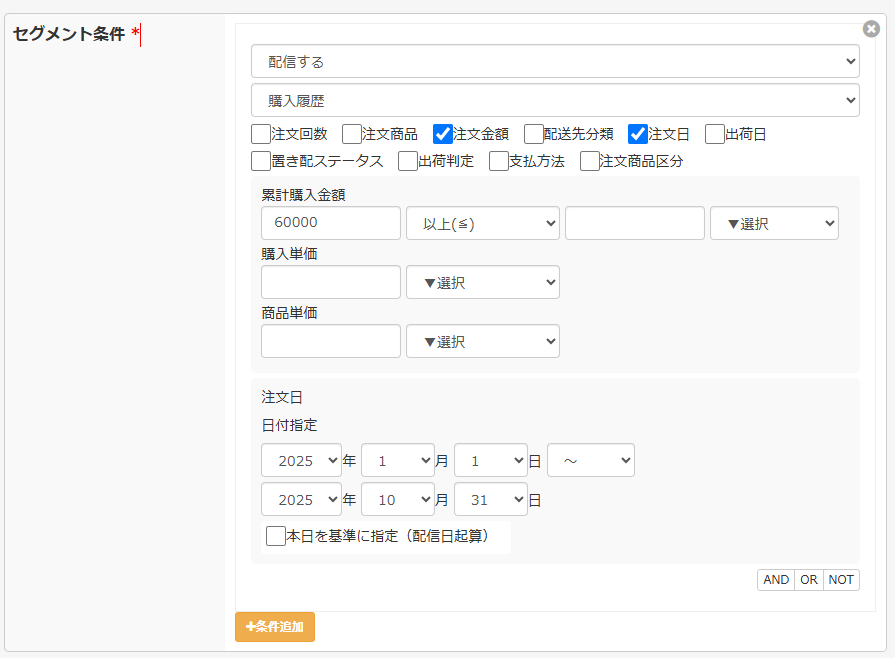Tick the 配送先分類 checkbox
The height and width of the screenshot is (658, 895).
coord(534,134)
